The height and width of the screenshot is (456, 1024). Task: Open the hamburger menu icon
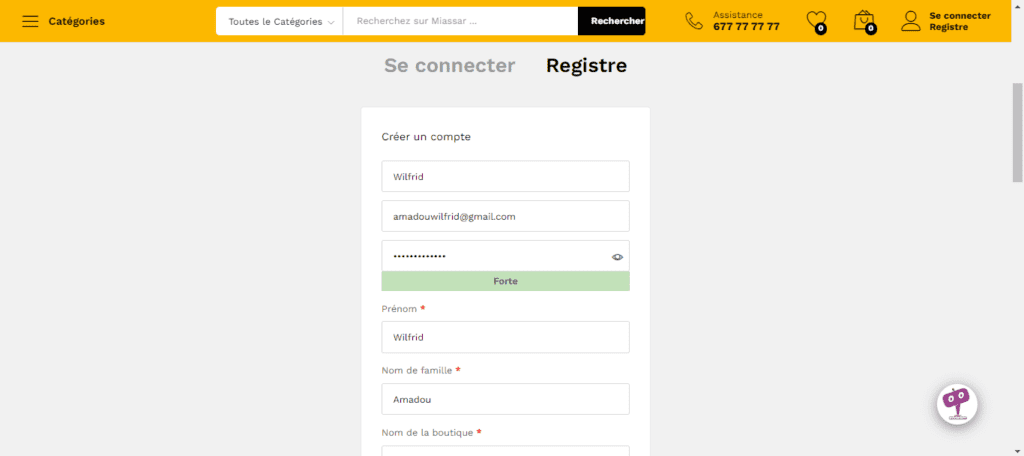[30, 21]
